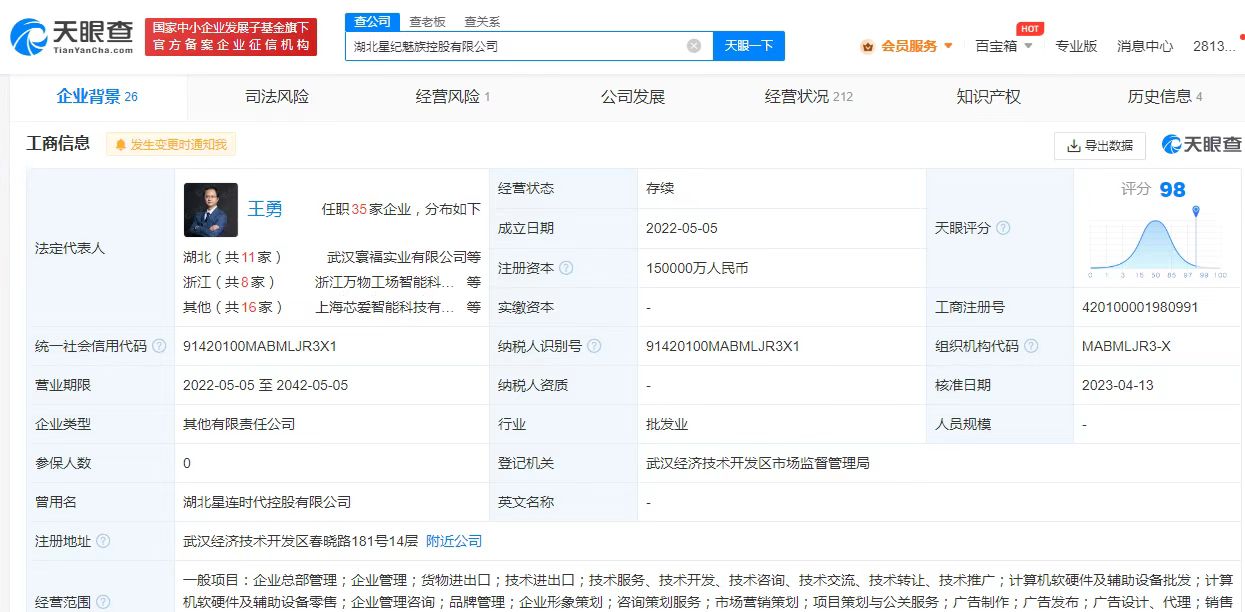Click help icon beside 组织机构代码
Screen dimensions: 1245x612
click(x=1031, y=346)
